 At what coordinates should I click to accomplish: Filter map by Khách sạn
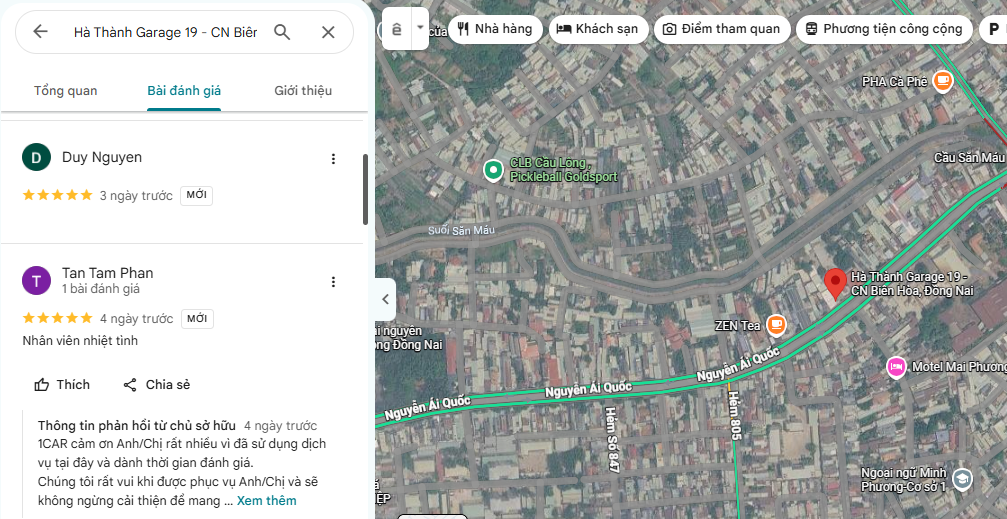(x=599, y=29)
